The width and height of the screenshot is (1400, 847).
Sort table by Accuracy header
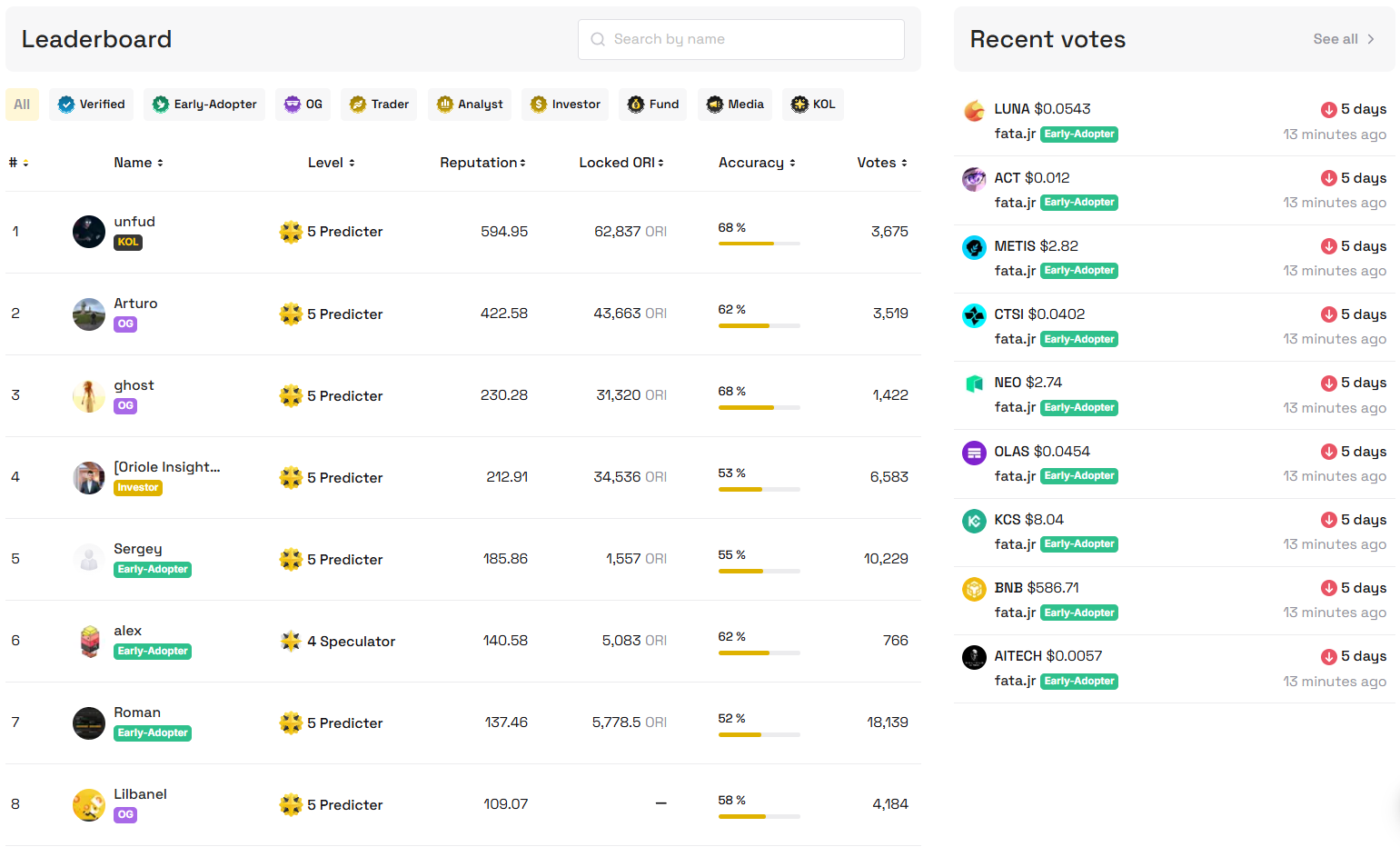(x=757, y=163)
